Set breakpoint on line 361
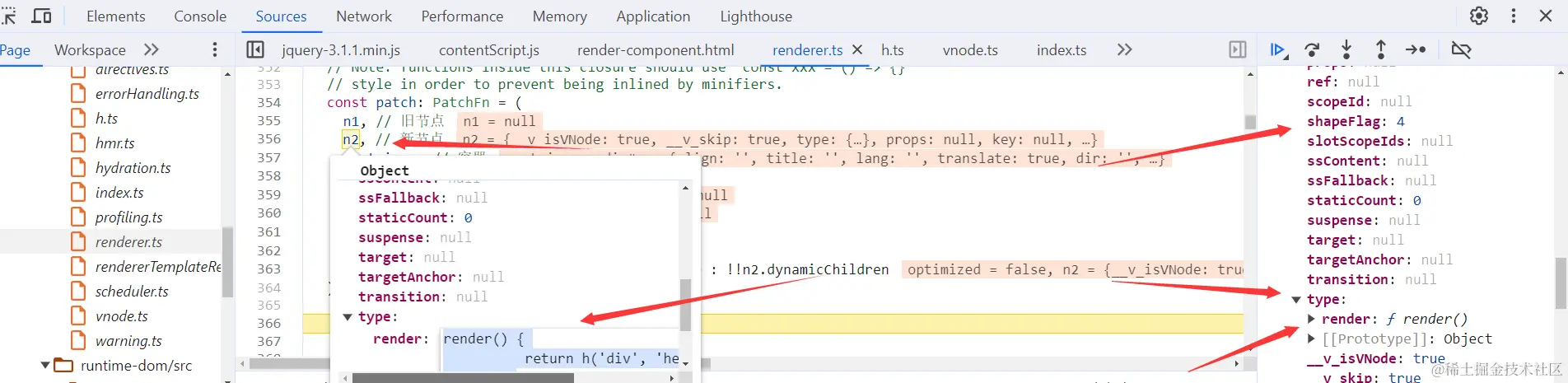This screenshot has height=383, width=1568. coord(268,232)
